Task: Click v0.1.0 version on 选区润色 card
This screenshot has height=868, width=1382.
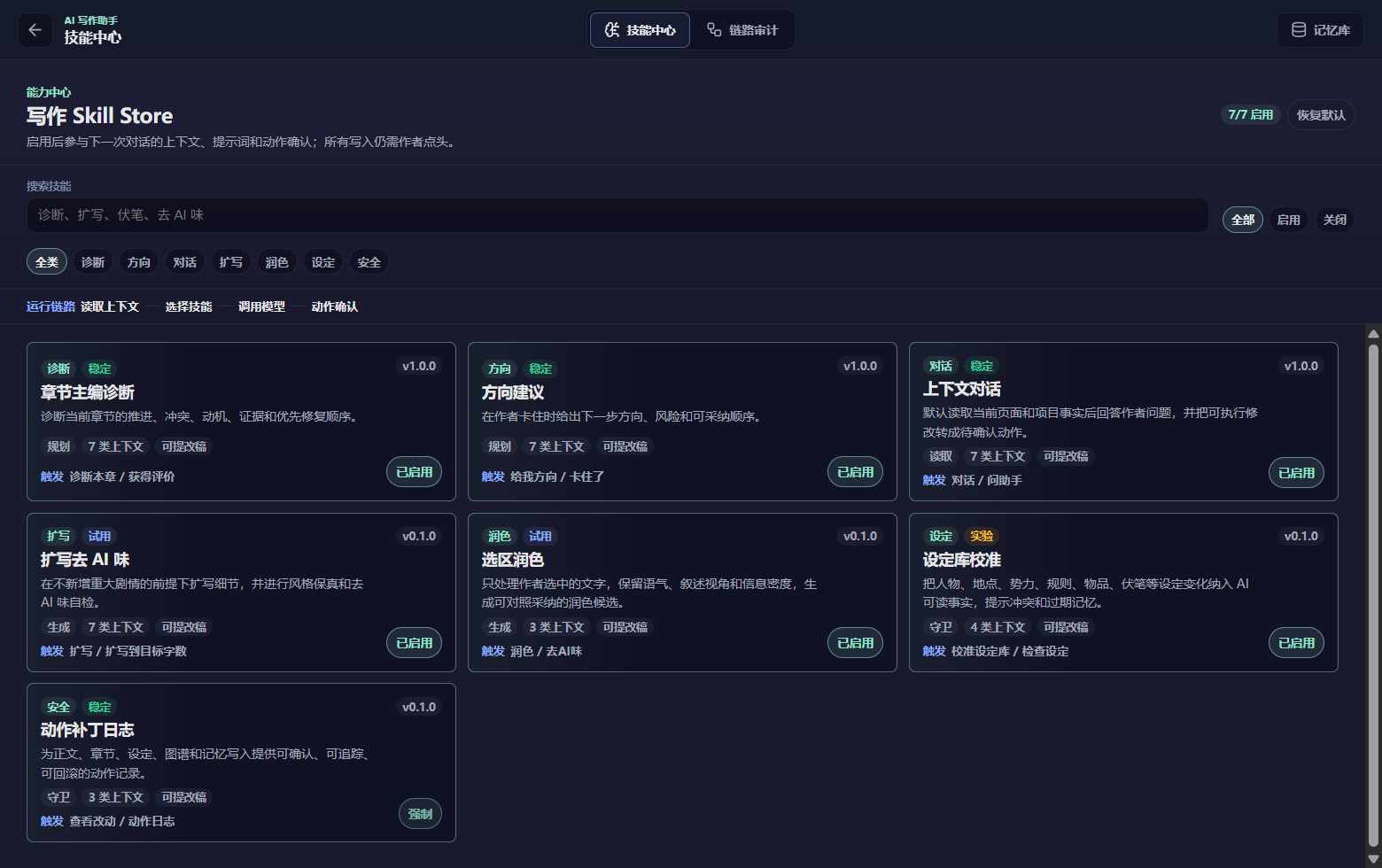Action: click(x=860, y=536)
